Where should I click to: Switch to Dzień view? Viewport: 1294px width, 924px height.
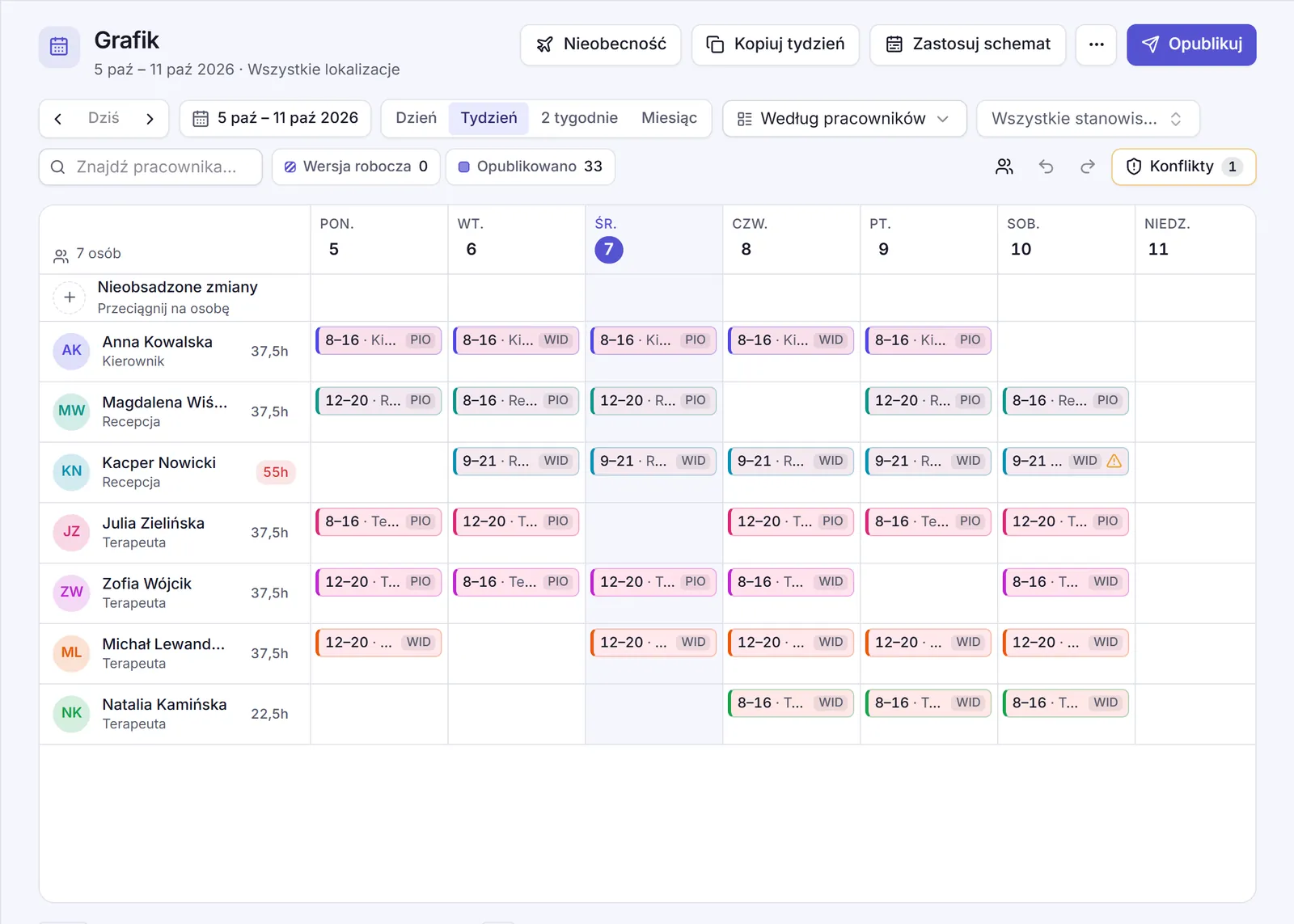click(416, 118)
